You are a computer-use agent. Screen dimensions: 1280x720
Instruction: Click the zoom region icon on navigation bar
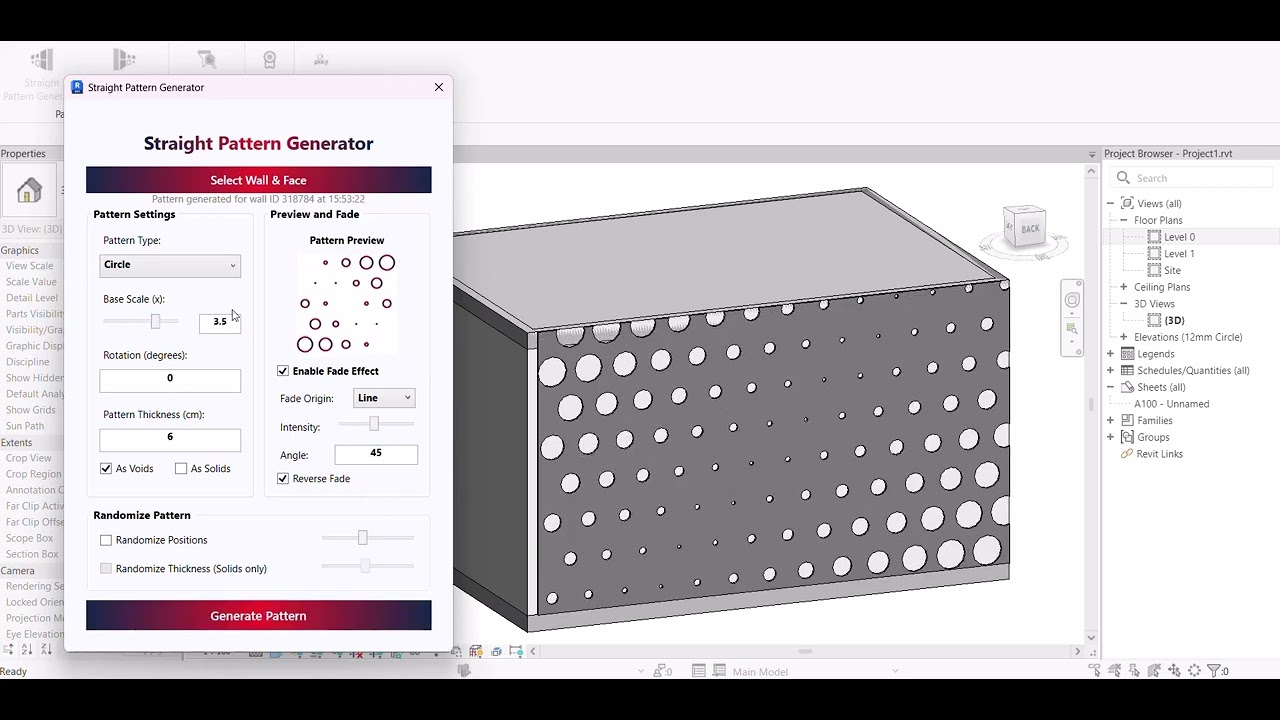pos(1072,329)
